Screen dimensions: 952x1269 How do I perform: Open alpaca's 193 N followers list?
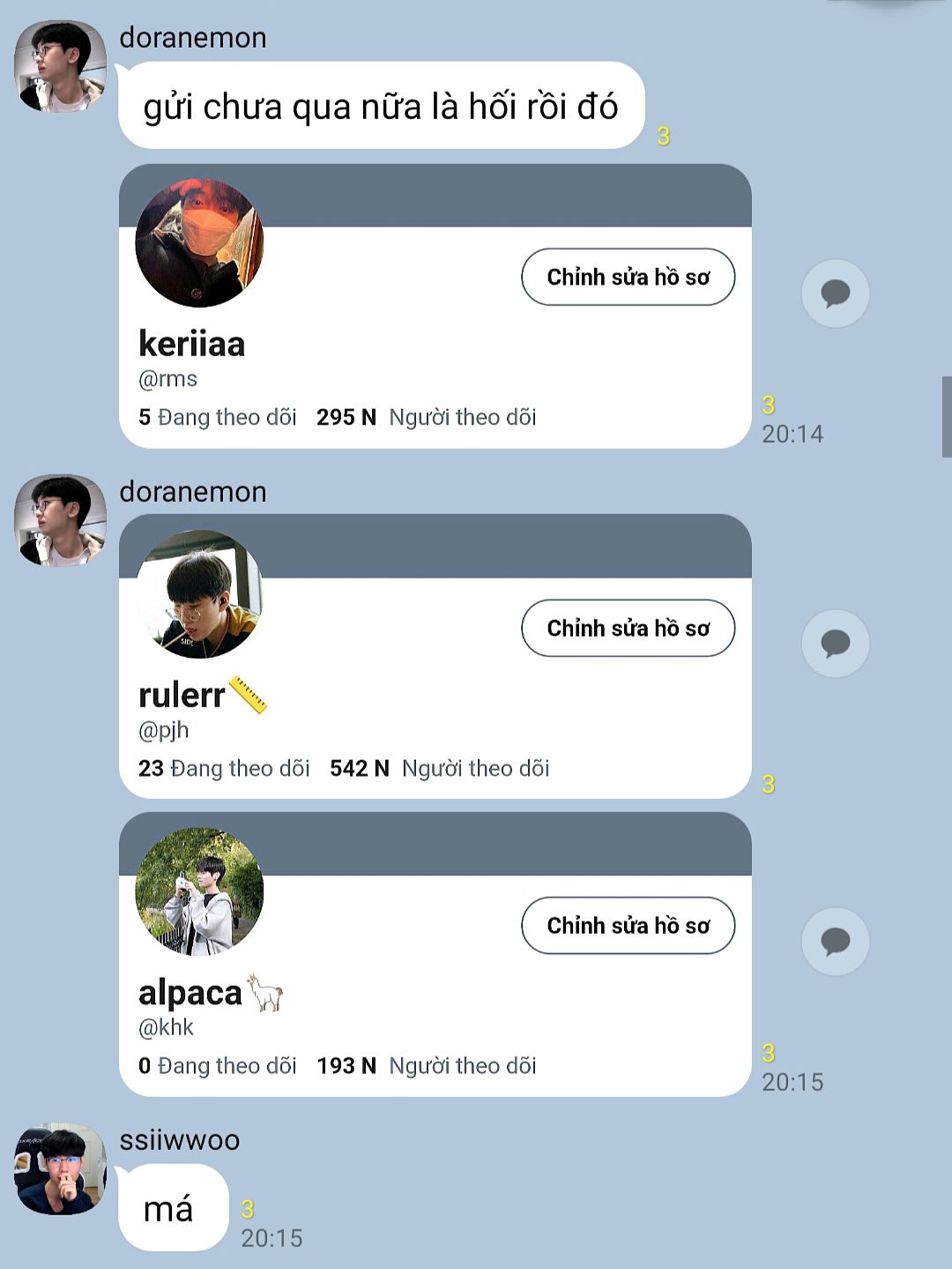pyautogui.click(x=426, y=1065)
